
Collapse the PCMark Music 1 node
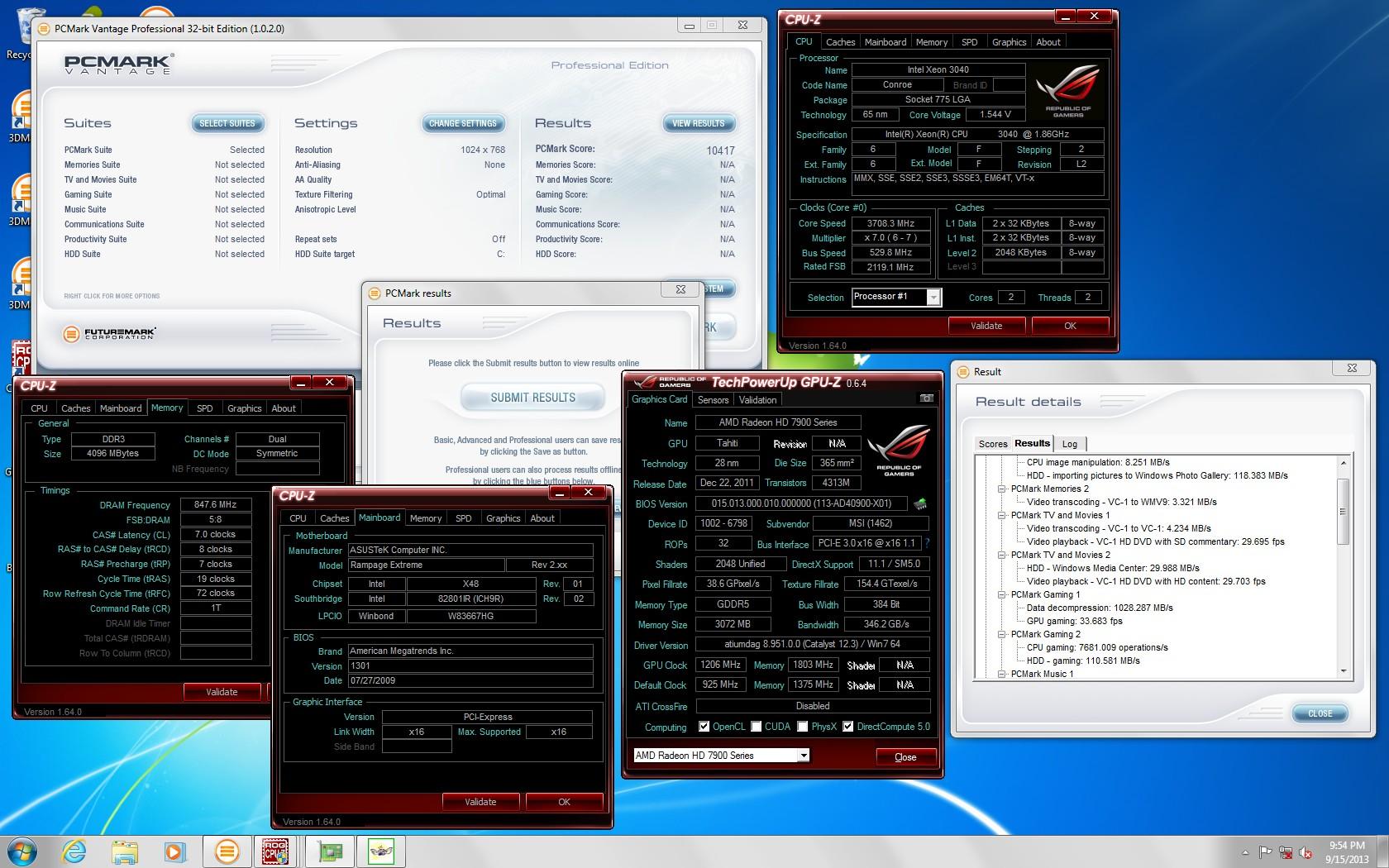[x=1001, y=674]
